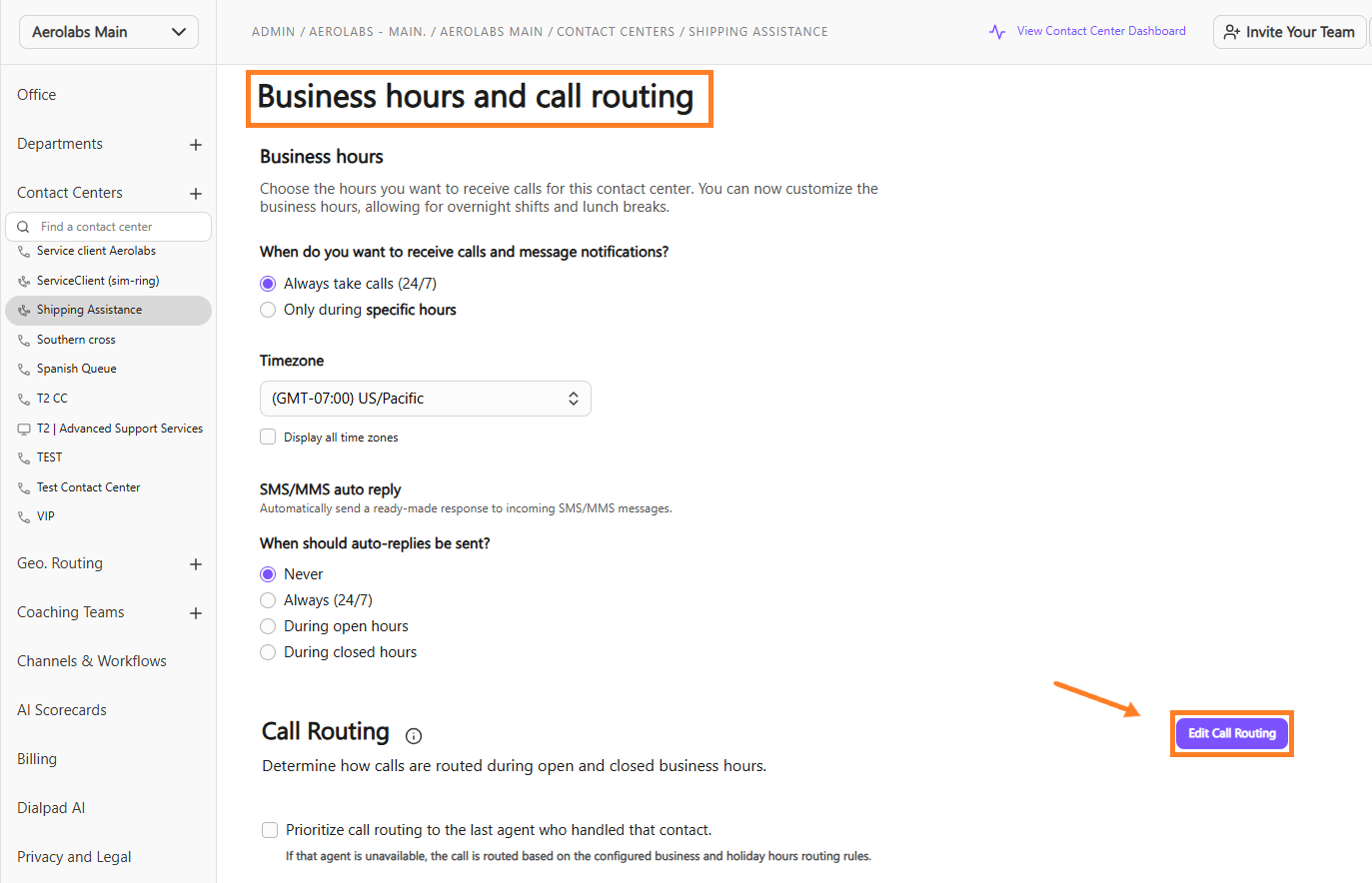
Task: Enable Display all time zones checkbox
Action: point(268,437)
